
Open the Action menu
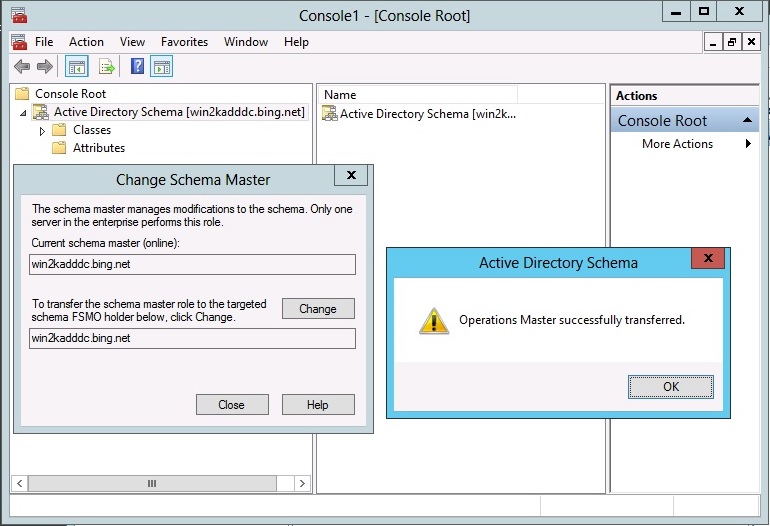tap(86, 42)
